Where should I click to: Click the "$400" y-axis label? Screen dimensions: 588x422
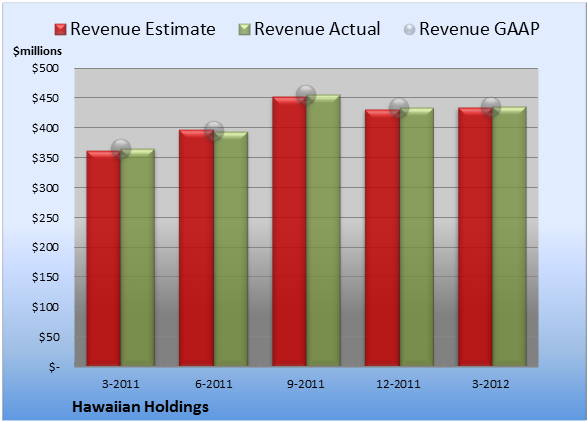tap(45, 128)
